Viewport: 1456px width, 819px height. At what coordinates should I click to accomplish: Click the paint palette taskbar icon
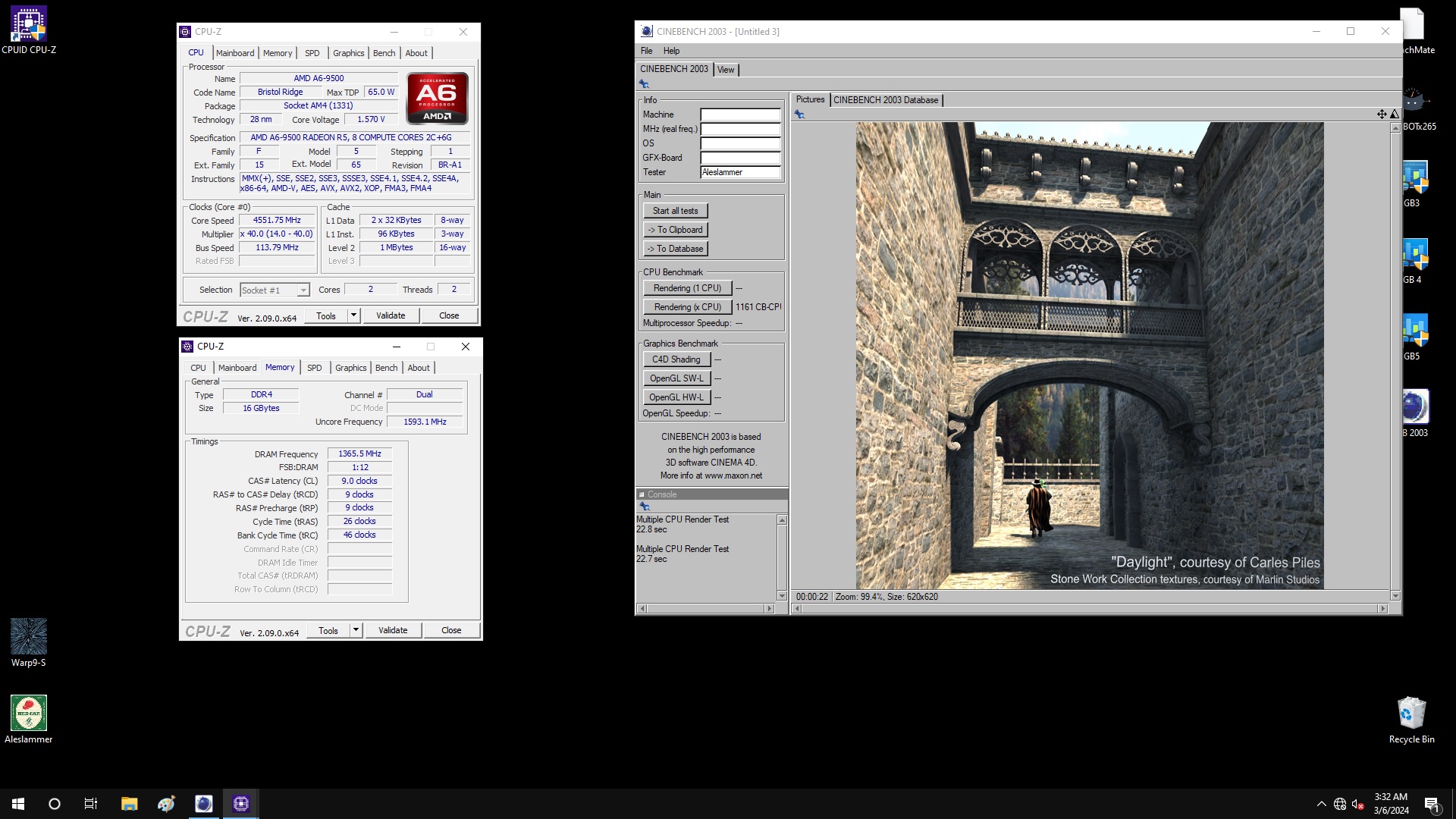[x=166, y=804]
